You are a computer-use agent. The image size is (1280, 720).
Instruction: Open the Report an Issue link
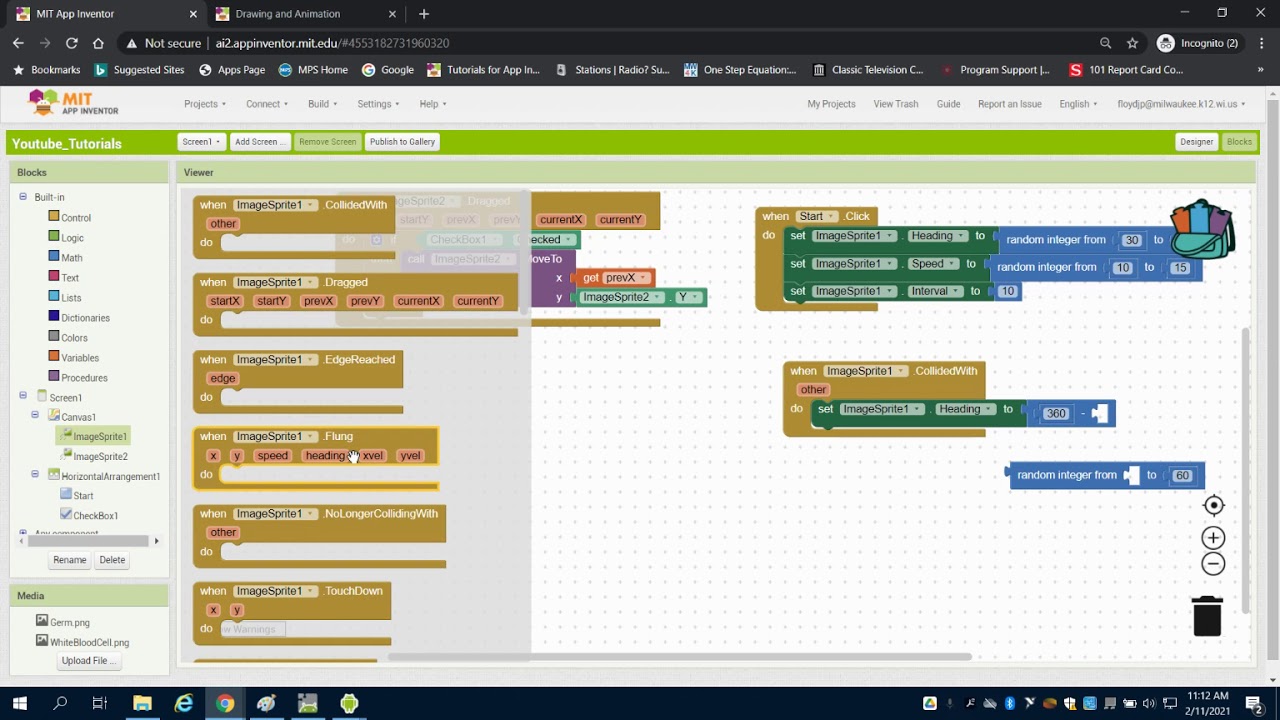coord(1009,104)
